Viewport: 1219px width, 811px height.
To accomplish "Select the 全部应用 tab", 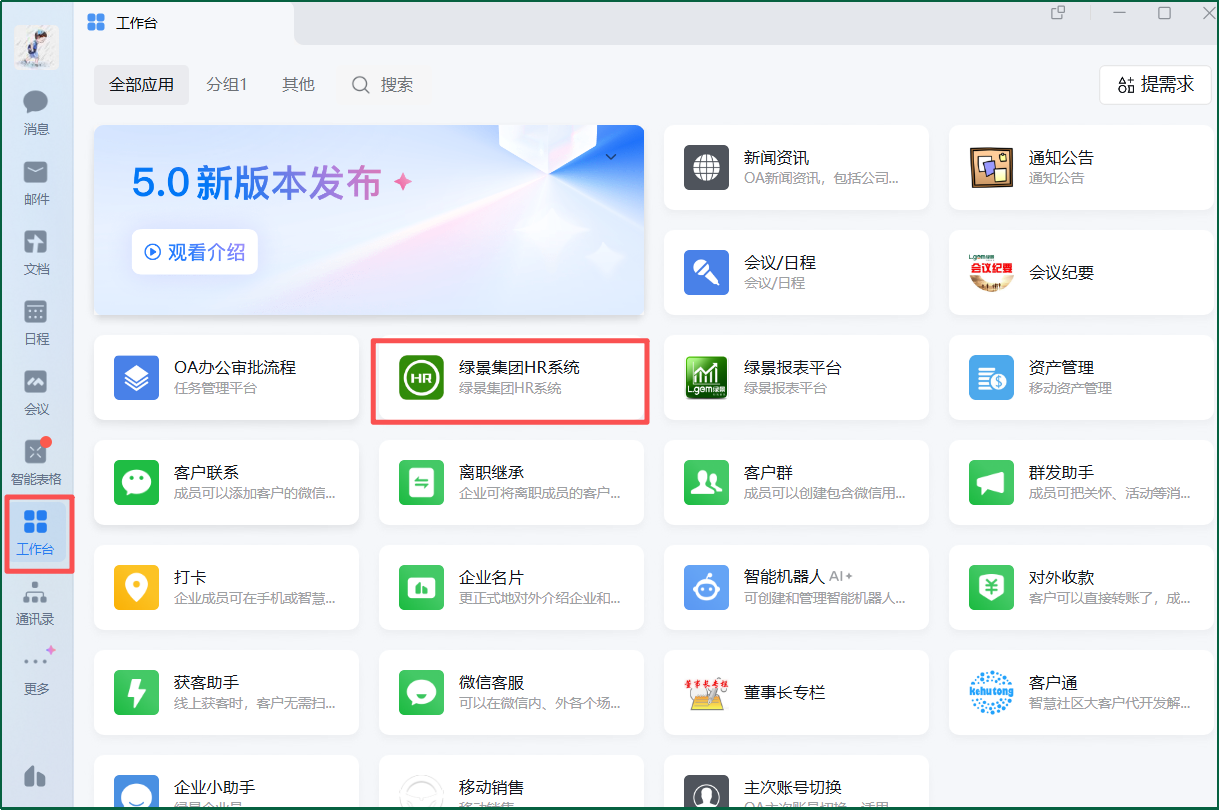I will [x=141, y=85].
